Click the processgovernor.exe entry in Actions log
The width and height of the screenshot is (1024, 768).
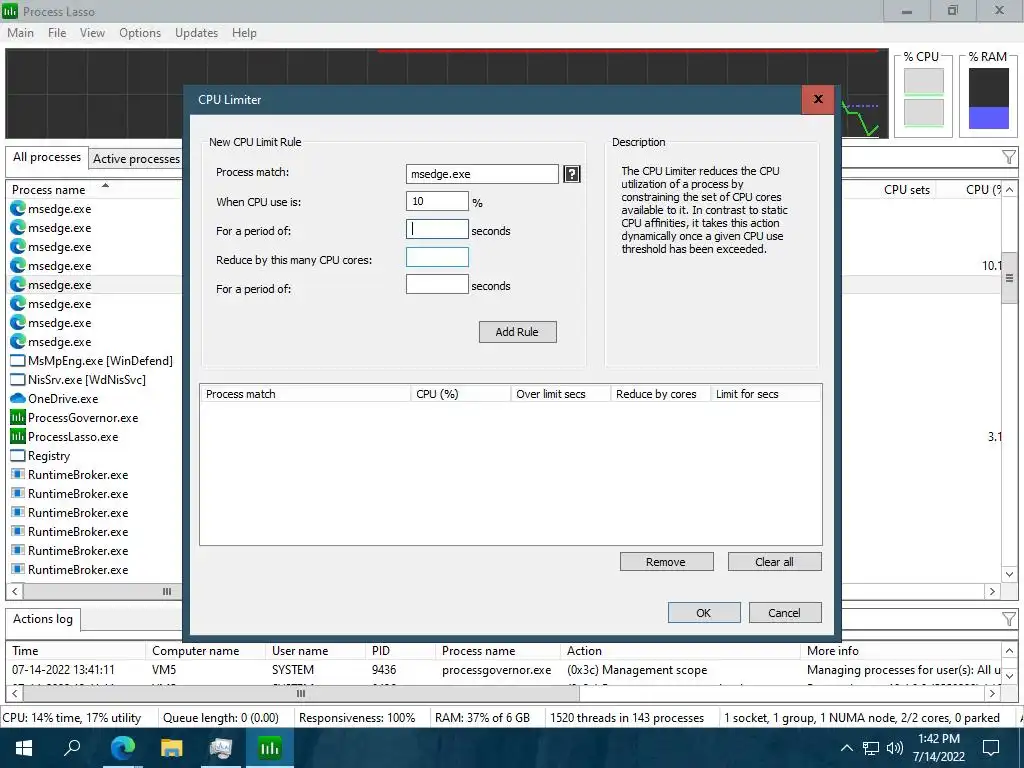pyautogui.click(x=496, y=670)
